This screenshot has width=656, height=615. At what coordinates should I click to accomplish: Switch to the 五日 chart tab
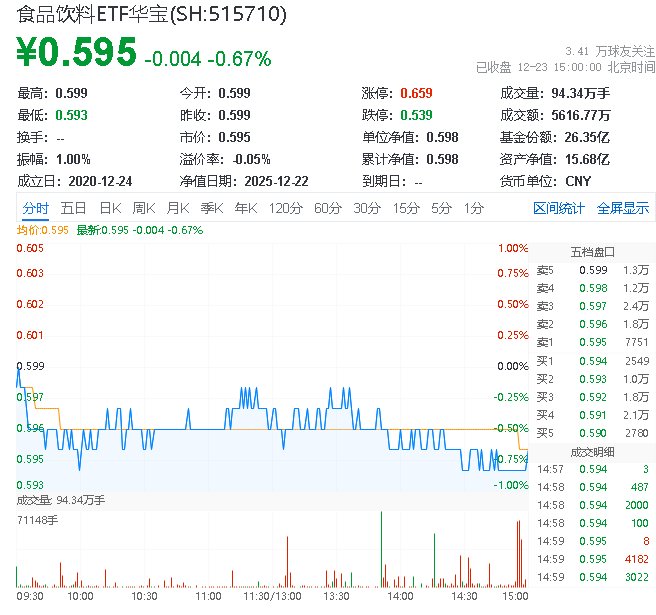coord(73,208)
